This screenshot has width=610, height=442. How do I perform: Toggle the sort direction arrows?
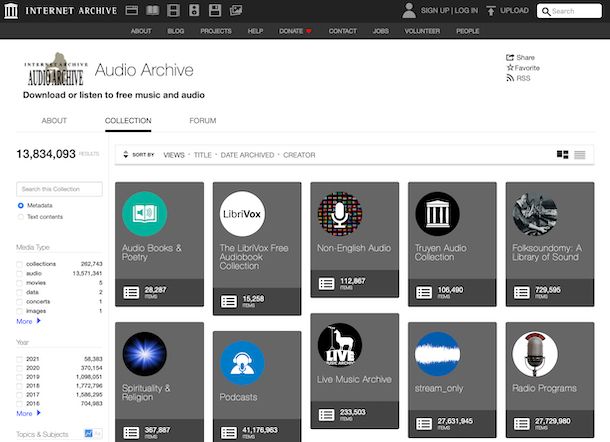pyautogui.click(x=125, y=154)
